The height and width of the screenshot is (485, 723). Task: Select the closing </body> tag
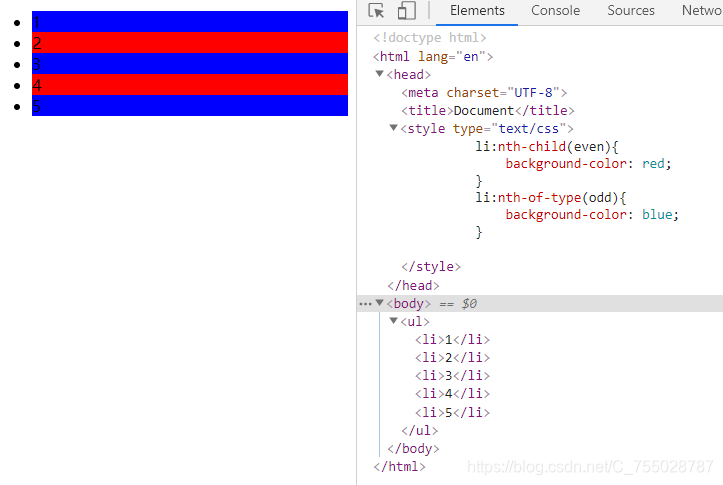[x=414, y=449]
